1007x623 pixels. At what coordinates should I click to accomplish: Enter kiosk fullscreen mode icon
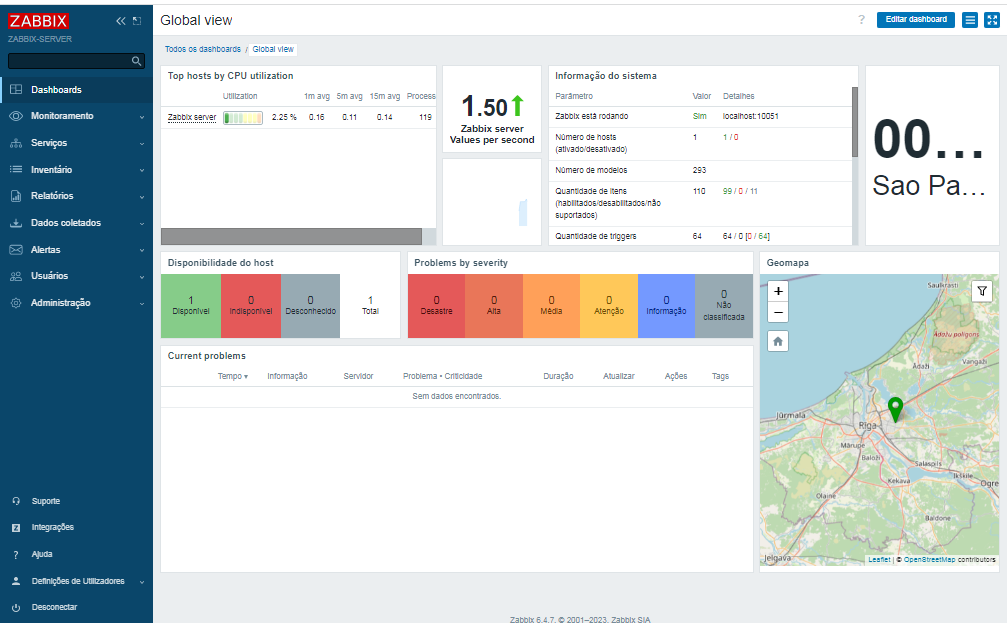point(992,20)
